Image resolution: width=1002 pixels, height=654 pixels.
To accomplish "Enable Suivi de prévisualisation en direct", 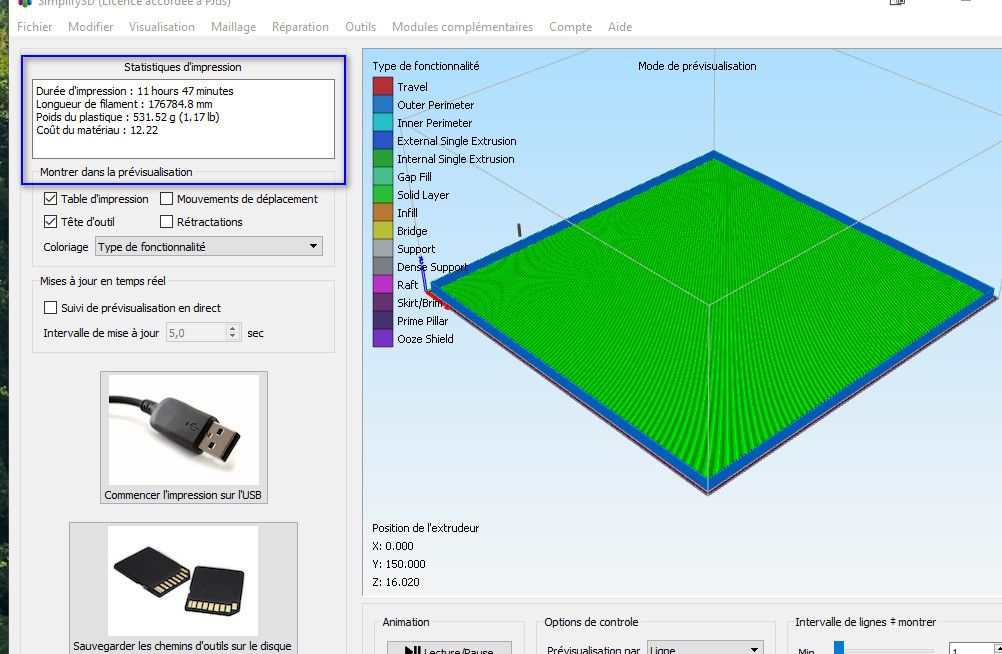I will tap(50, 308).
